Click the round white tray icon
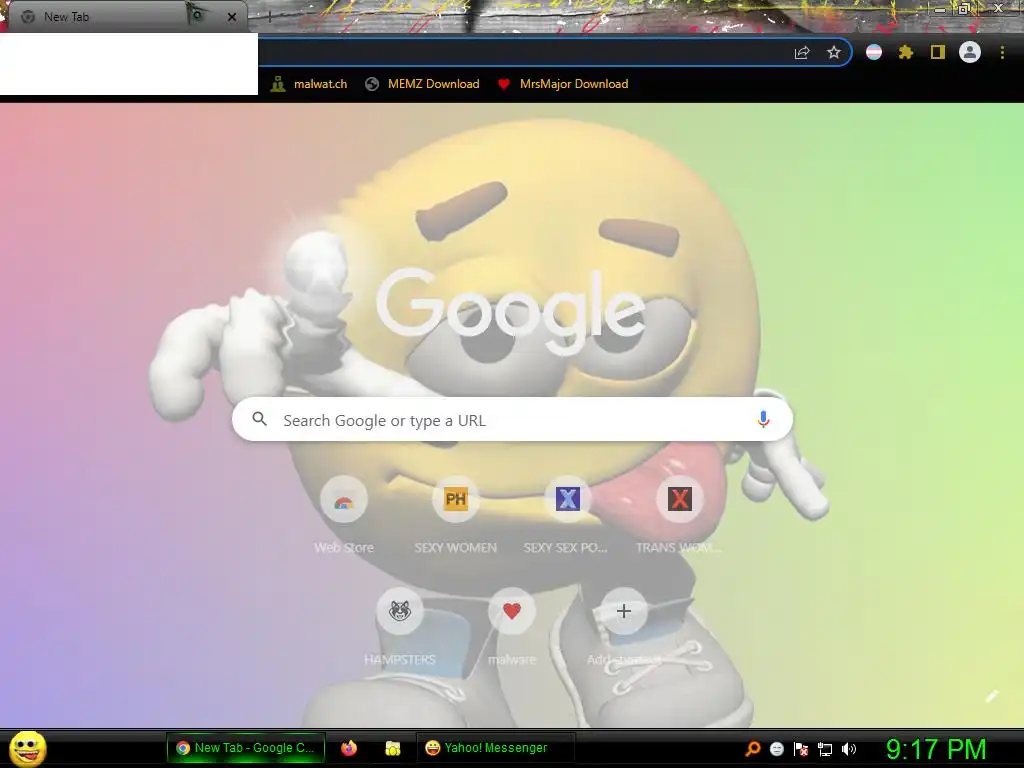Image resolution: width=1024 pixels, height=768 pixels. [x=776, y=749]
